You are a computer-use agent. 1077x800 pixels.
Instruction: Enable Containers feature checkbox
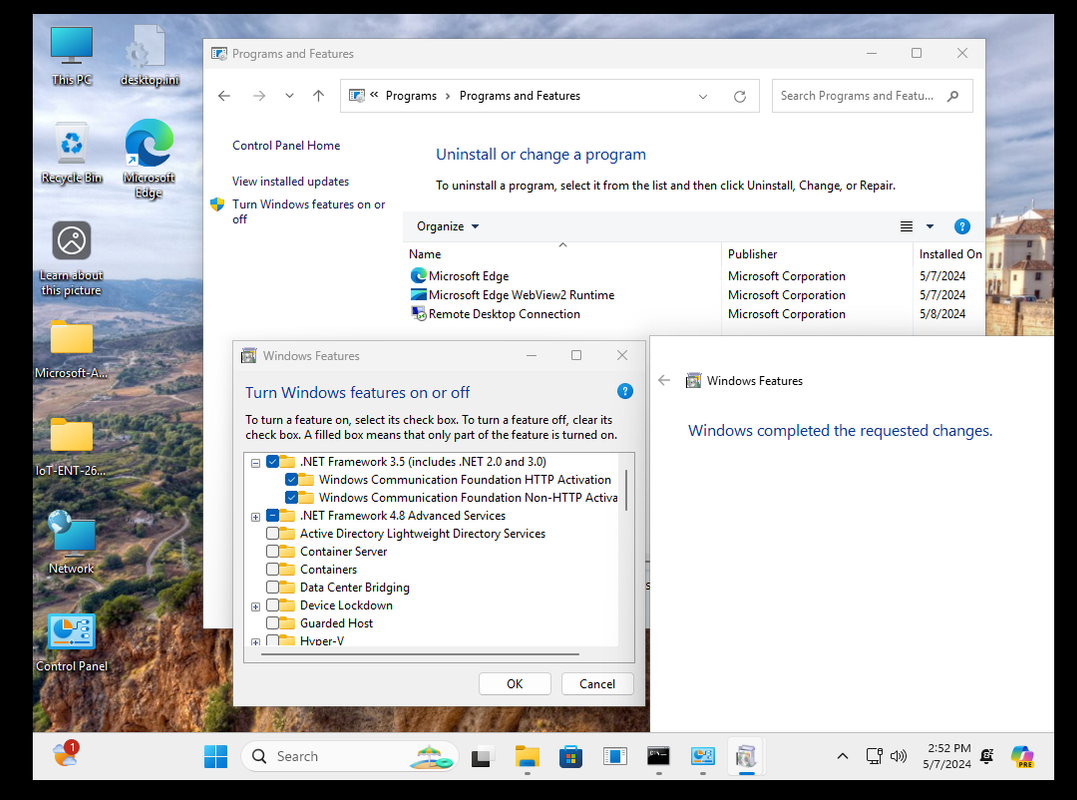[273, 569]
